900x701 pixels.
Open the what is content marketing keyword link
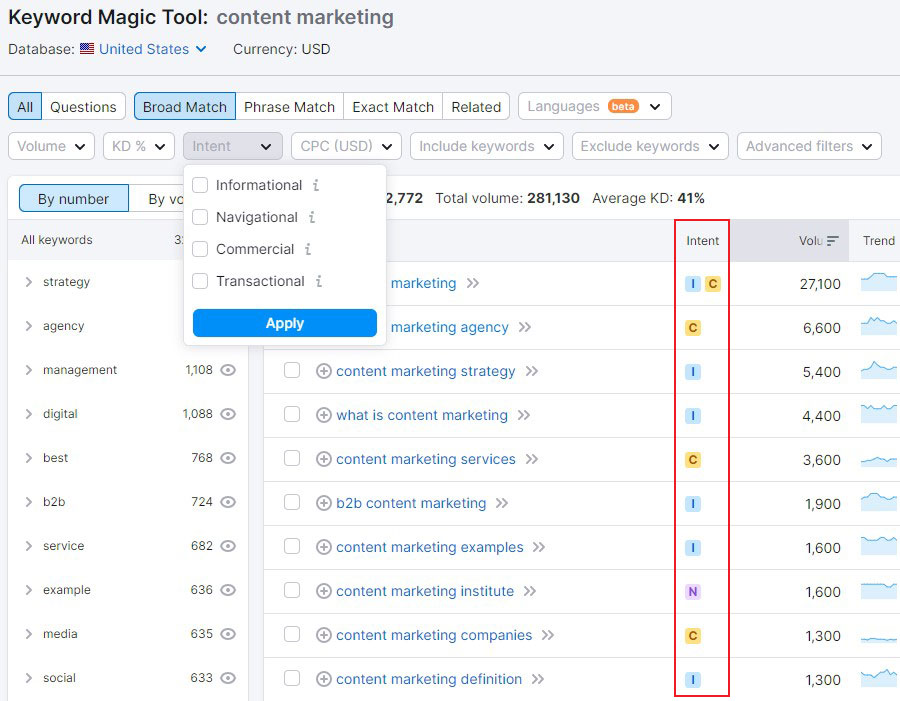point(422,415)
